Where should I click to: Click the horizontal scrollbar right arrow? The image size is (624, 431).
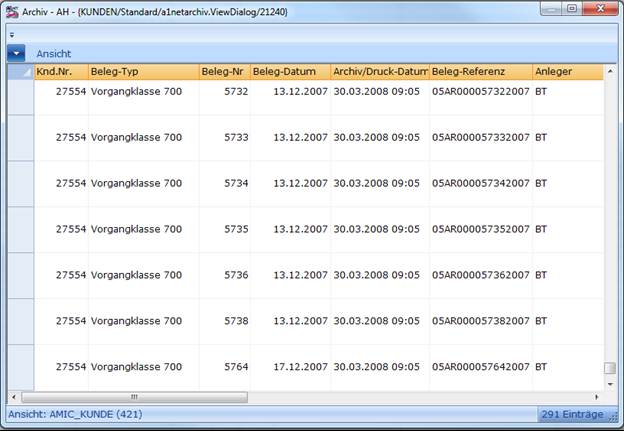[597, 397]
